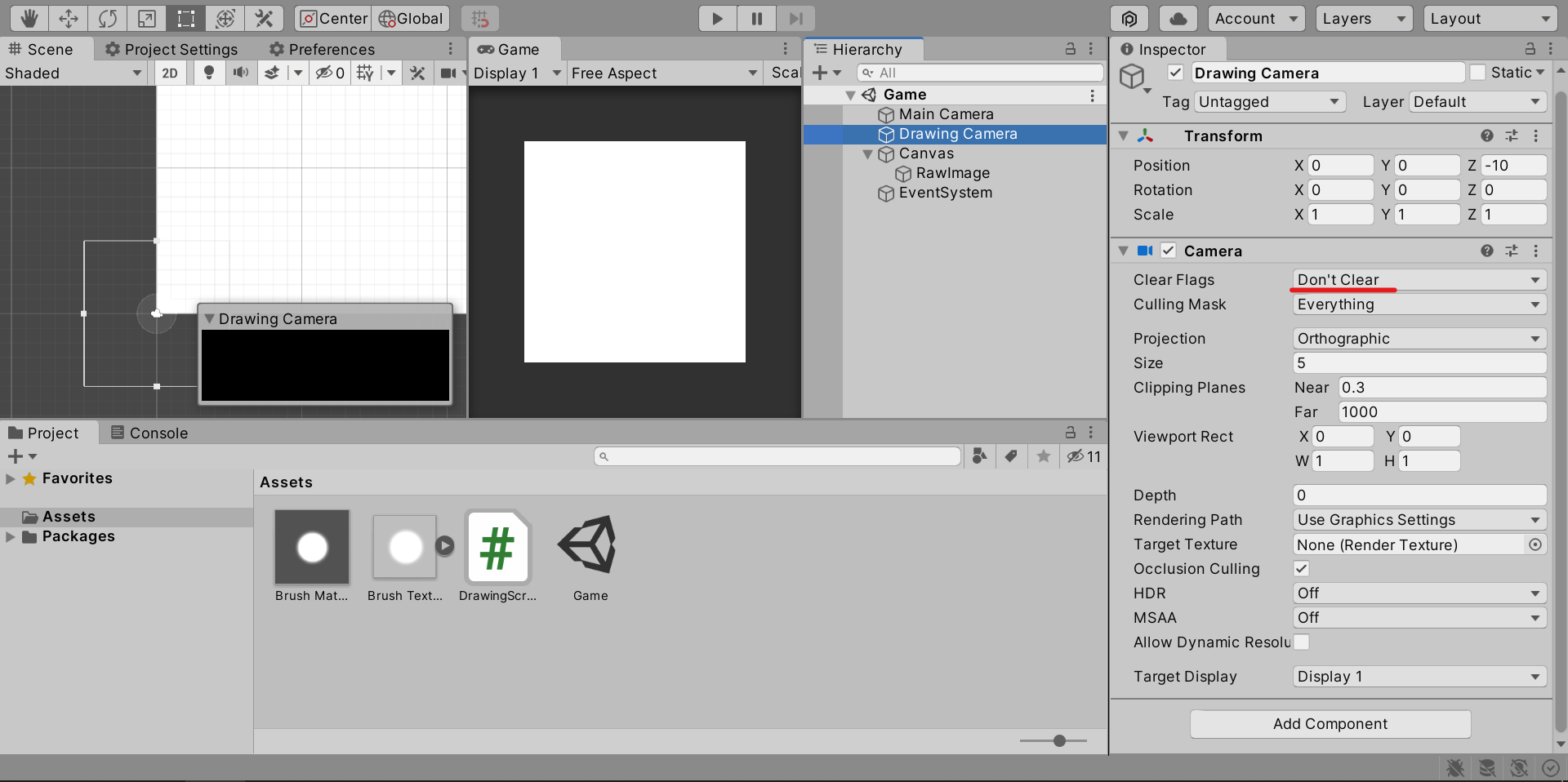Open the Tag Untagged dropdown
This screenshot has width=1568, height=782.
click(1270, 101)
